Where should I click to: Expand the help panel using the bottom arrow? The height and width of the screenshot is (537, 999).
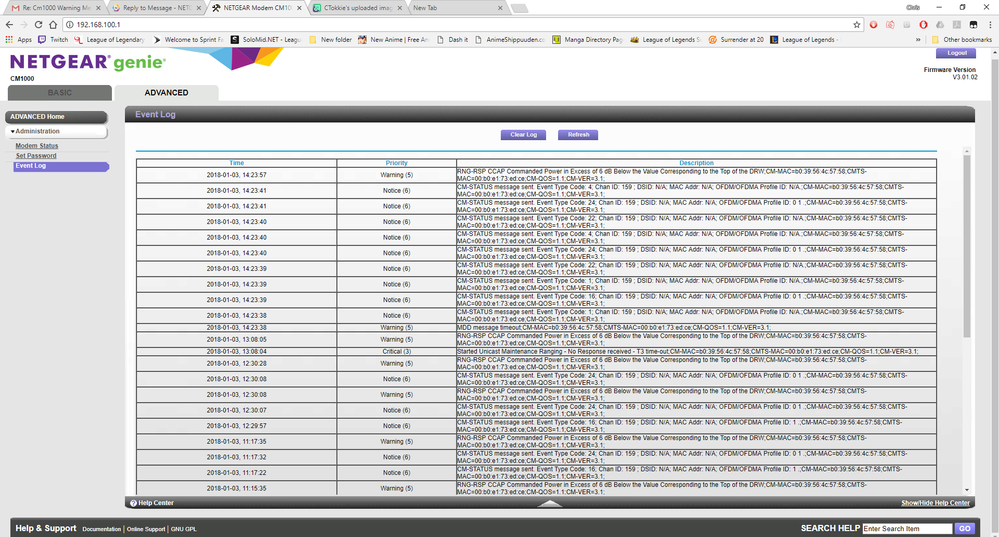click(x=550, y=503)
